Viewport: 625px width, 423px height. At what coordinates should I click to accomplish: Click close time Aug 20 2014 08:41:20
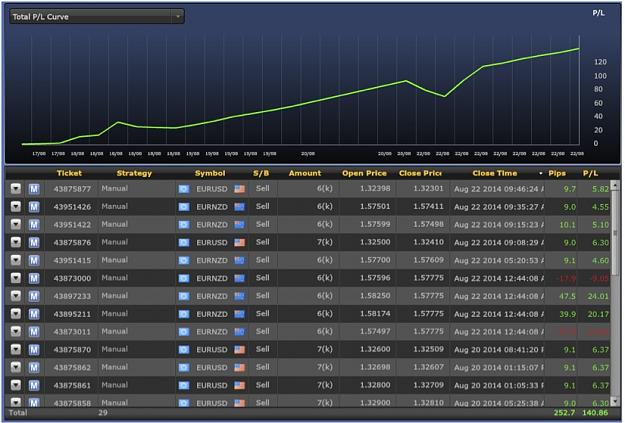pos(499,349)
